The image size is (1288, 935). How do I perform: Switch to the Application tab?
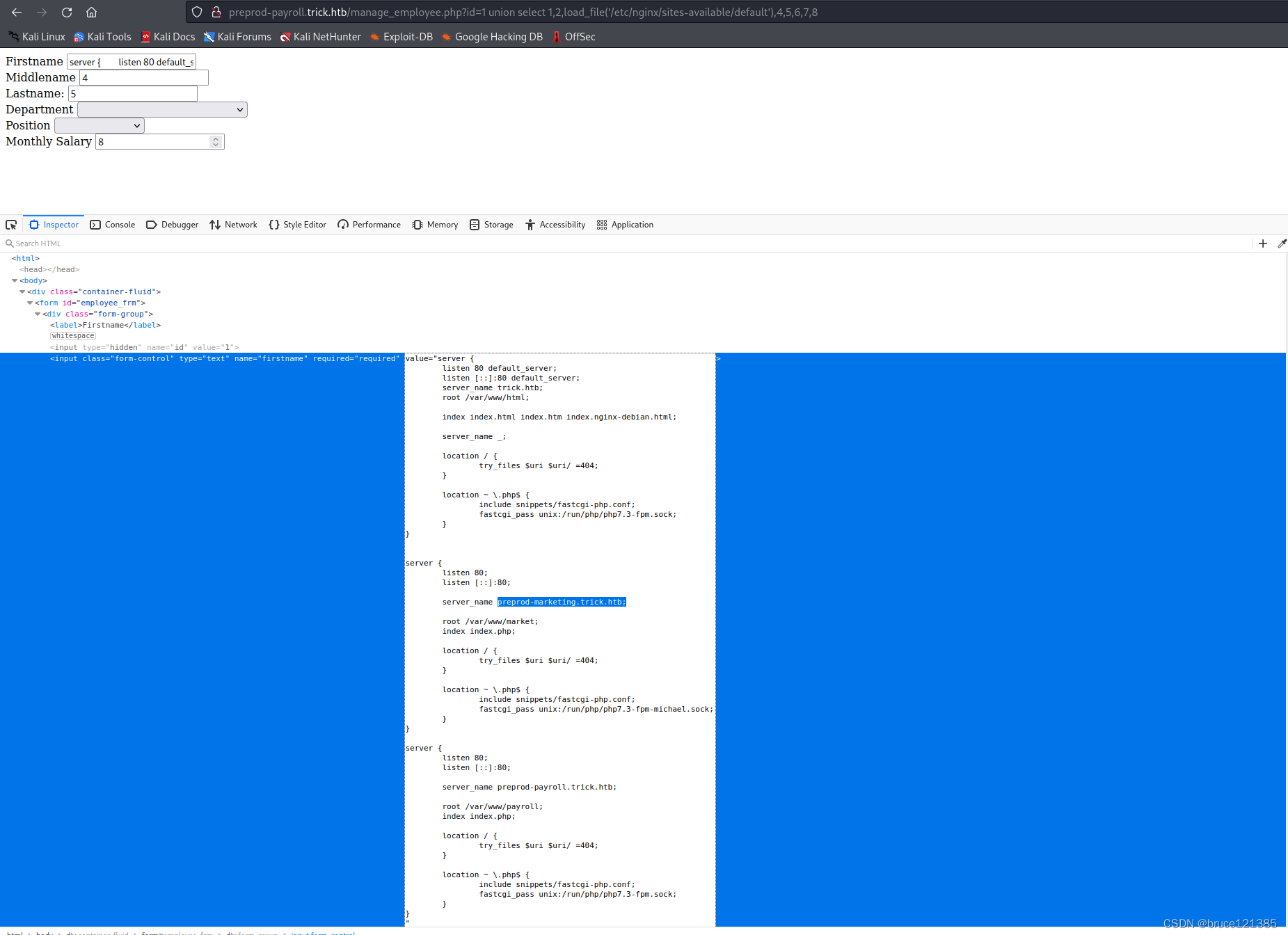click(x=625, y=225)
